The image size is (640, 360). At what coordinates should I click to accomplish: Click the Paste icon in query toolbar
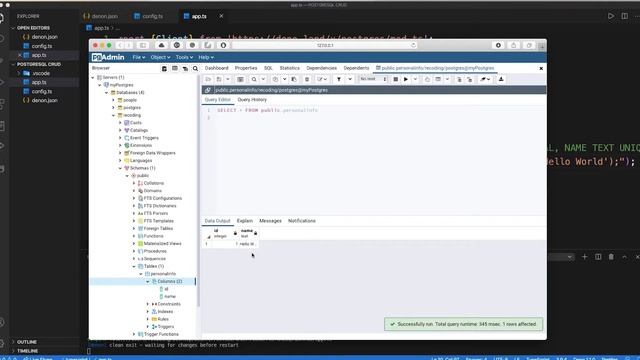(294, 79)
